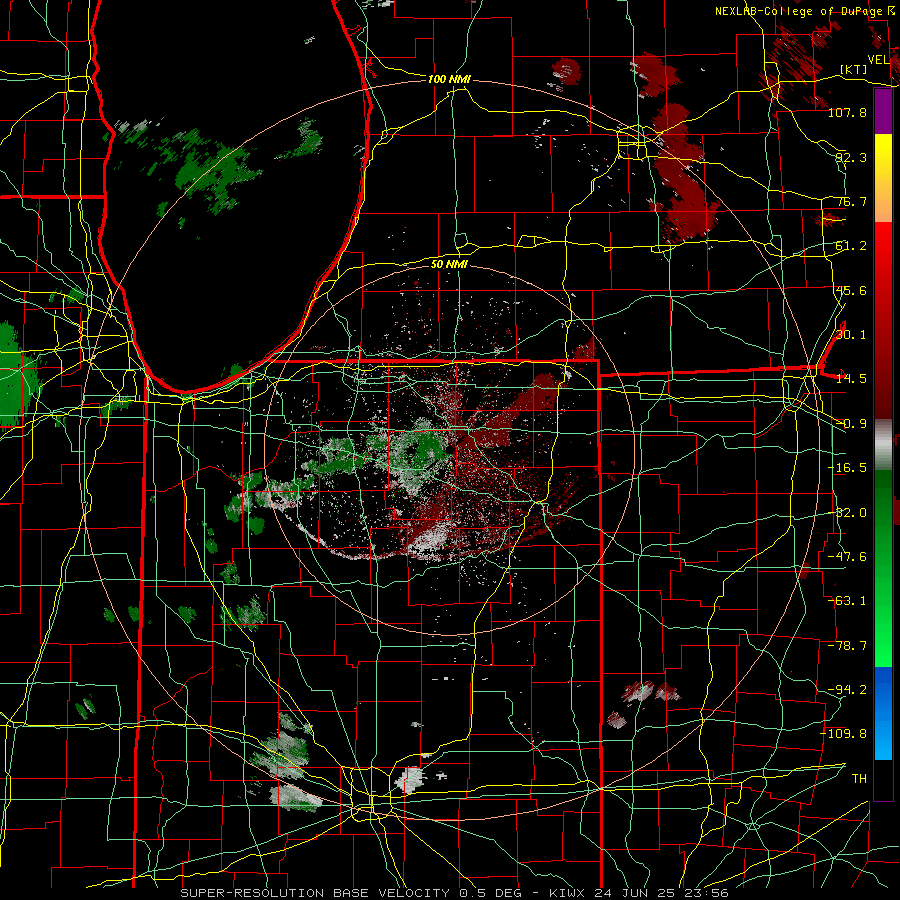Select the 45.6 scale value
Image resolution: width=900 pixels, height=900 pixels.
pos(851,290)
